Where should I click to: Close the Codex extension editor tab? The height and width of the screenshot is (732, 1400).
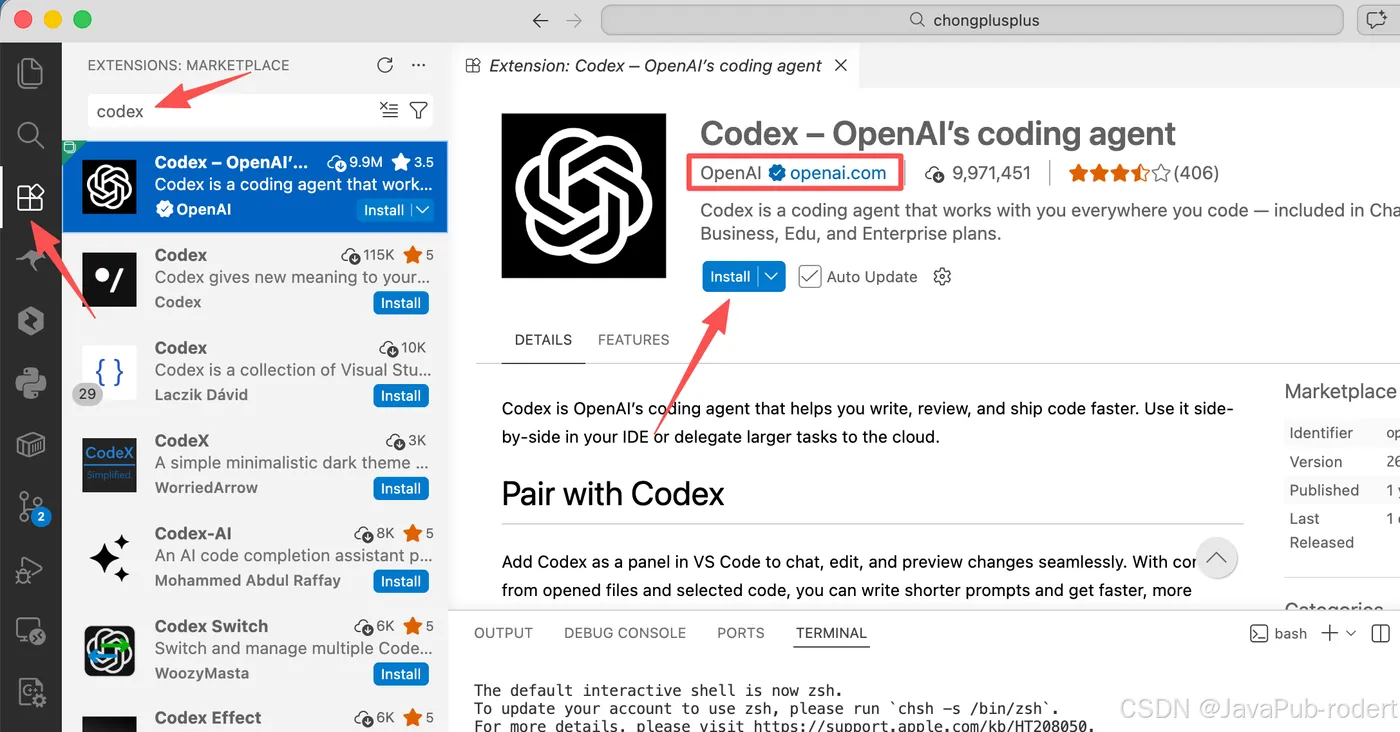841,65
